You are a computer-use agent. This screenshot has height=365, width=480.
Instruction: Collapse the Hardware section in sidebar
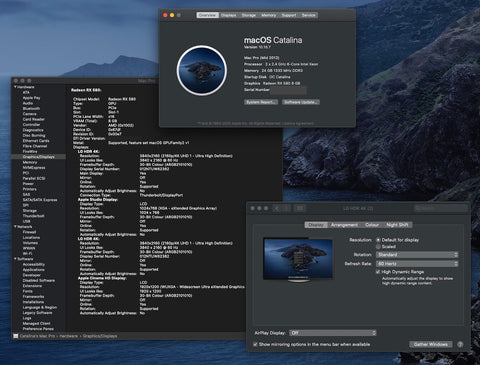15,87
